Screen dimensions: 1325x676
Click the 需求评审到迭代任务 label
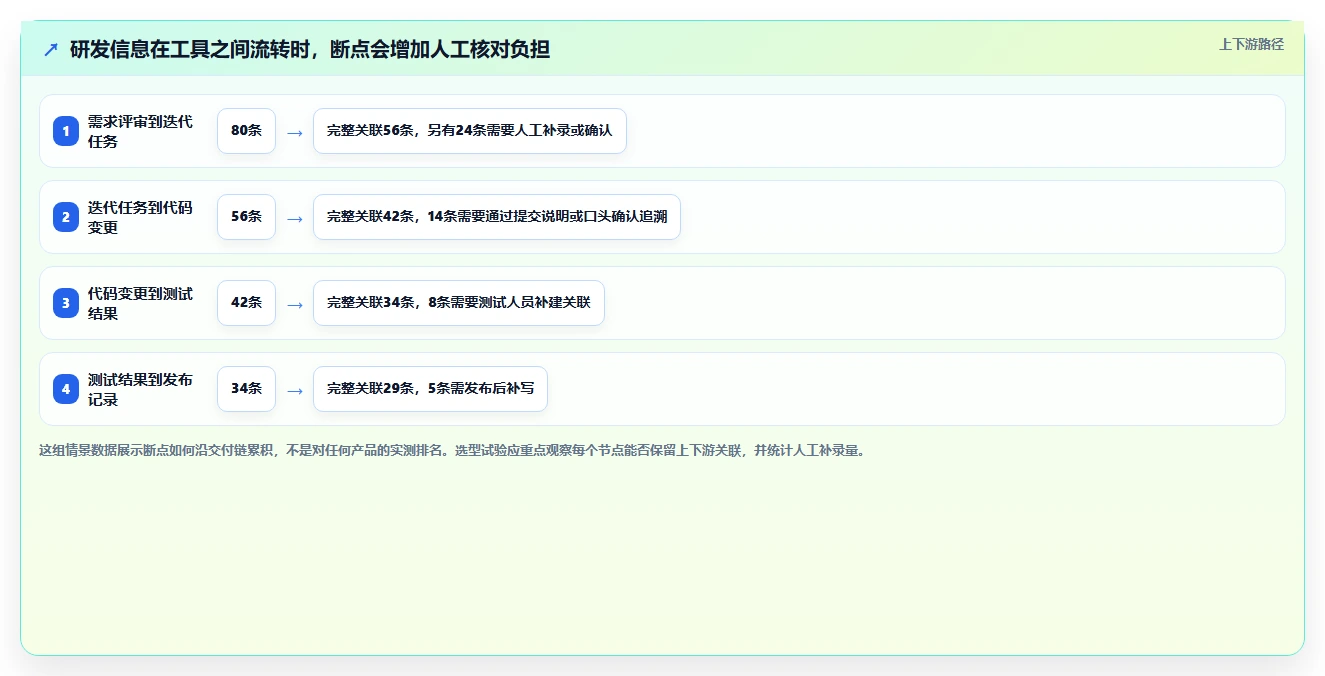[140, 131]
